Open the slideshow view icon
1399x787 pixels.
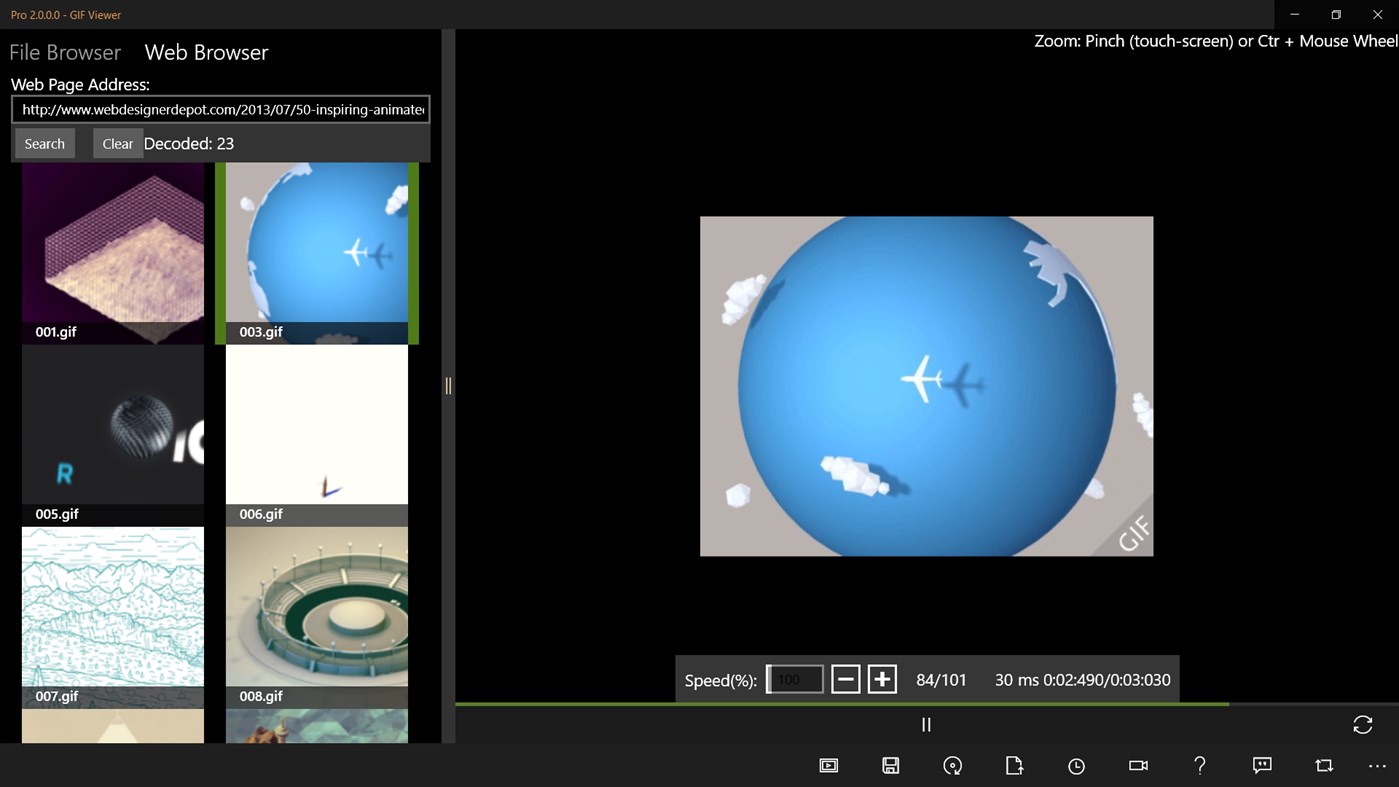pyautogui.click(x=829, y=766)
